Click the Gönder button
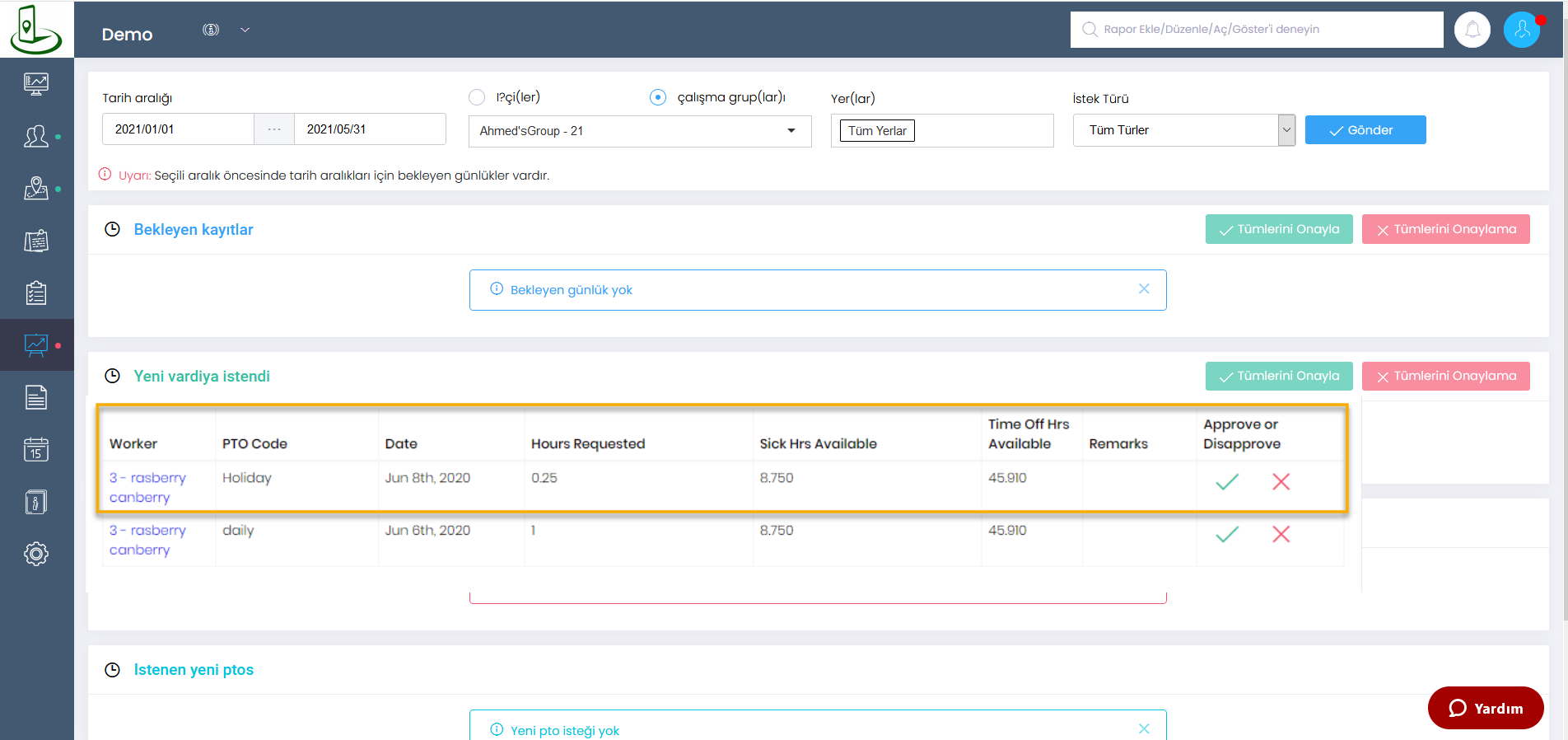 [x=1365, y=130]
